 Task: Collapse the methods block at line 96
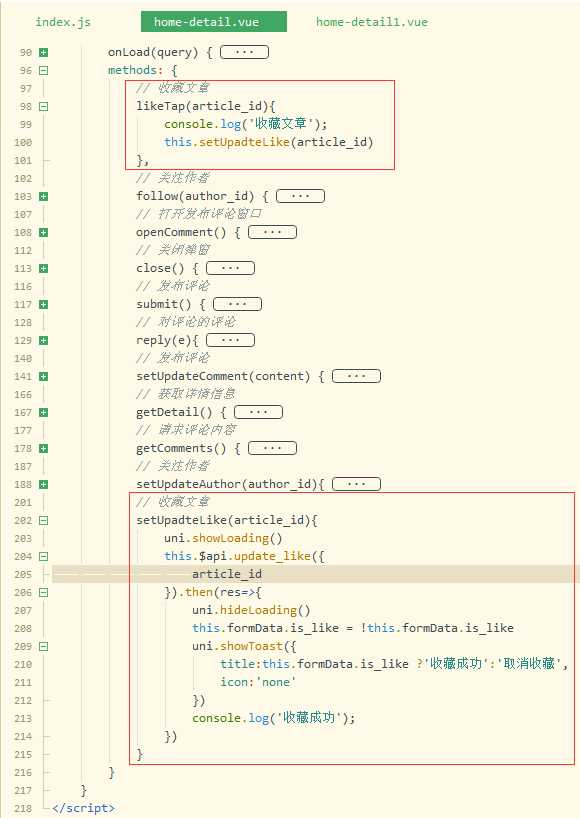(44, 70)
